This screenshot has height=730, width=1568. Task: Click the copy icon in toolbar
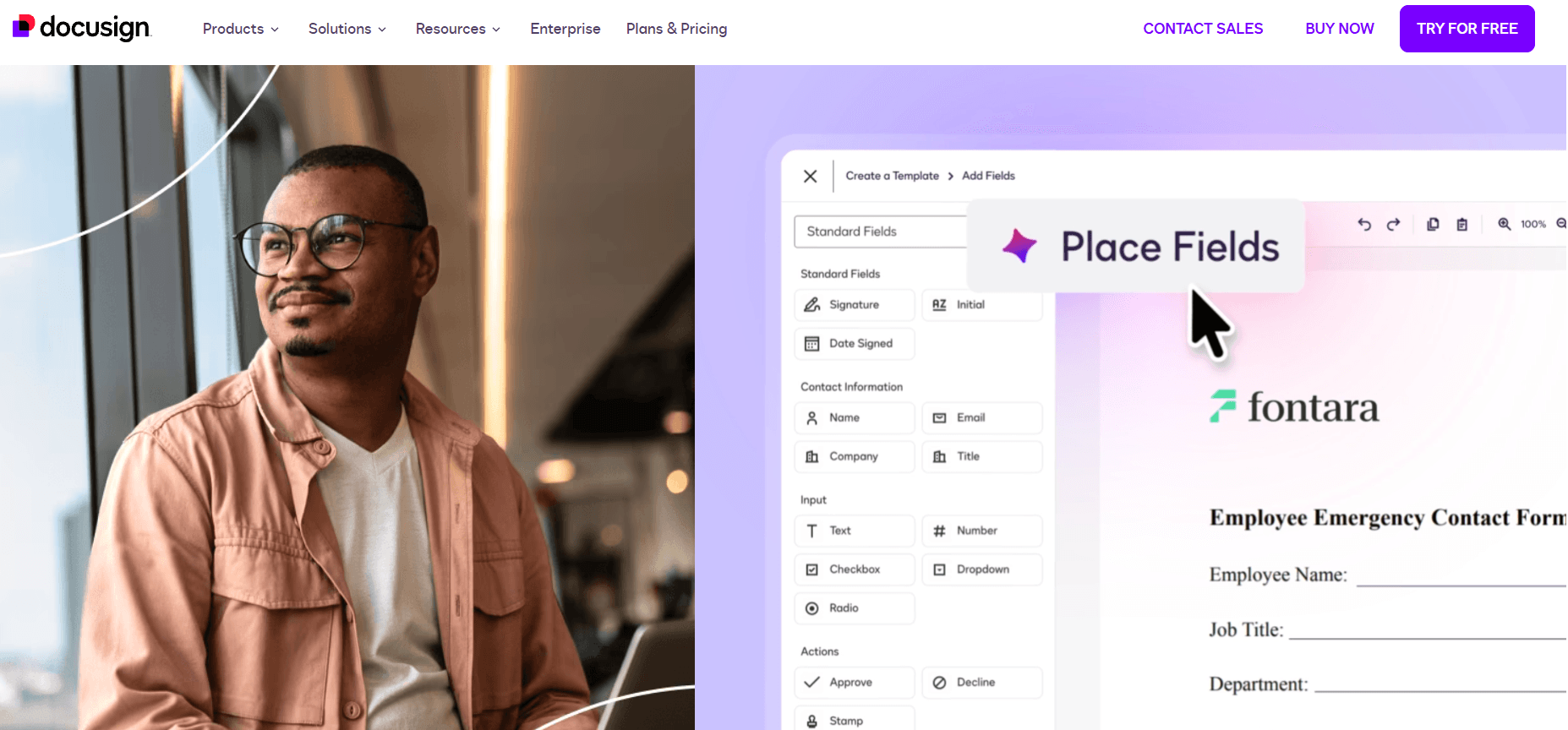tap(1433, 224)
